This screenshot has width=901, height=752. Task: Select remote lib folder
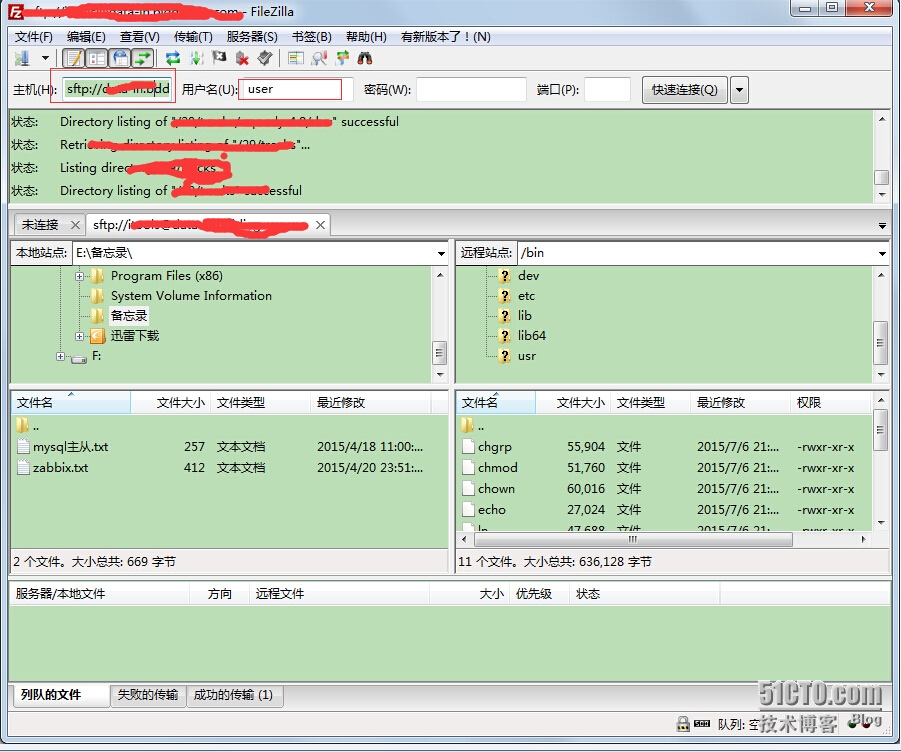[x=525, y=315]
